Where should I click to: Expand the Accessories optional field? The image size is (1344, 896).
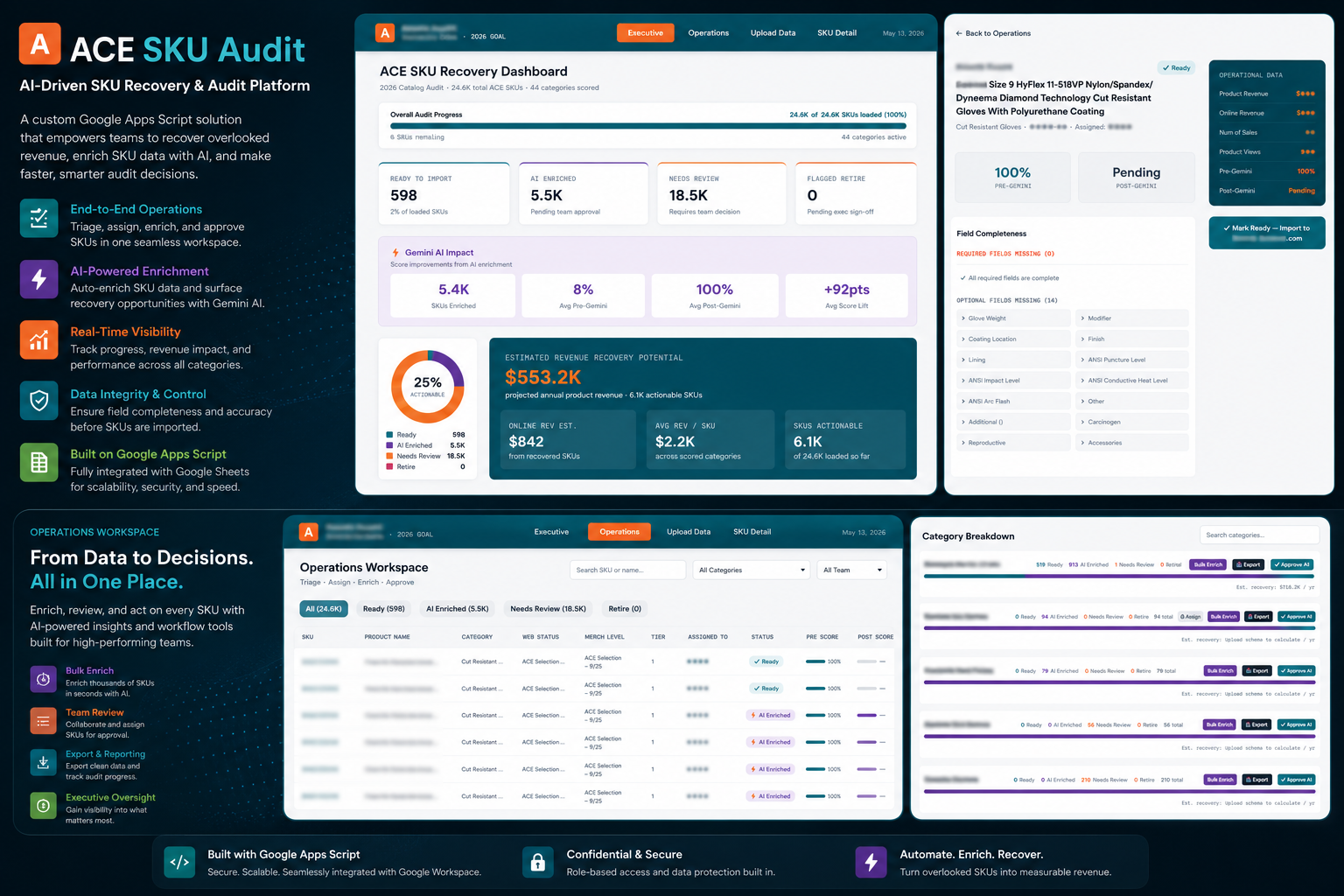click(x=1132, y=443)
